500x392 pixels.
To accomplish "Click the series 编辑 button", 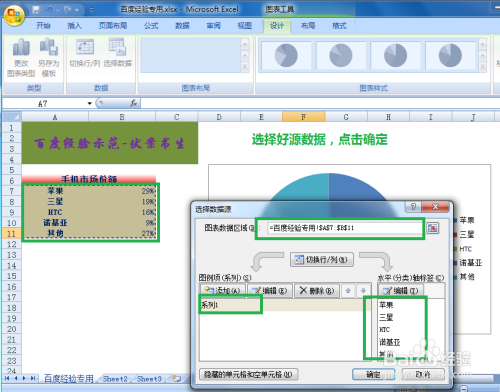I will click(x=270, y=291).
